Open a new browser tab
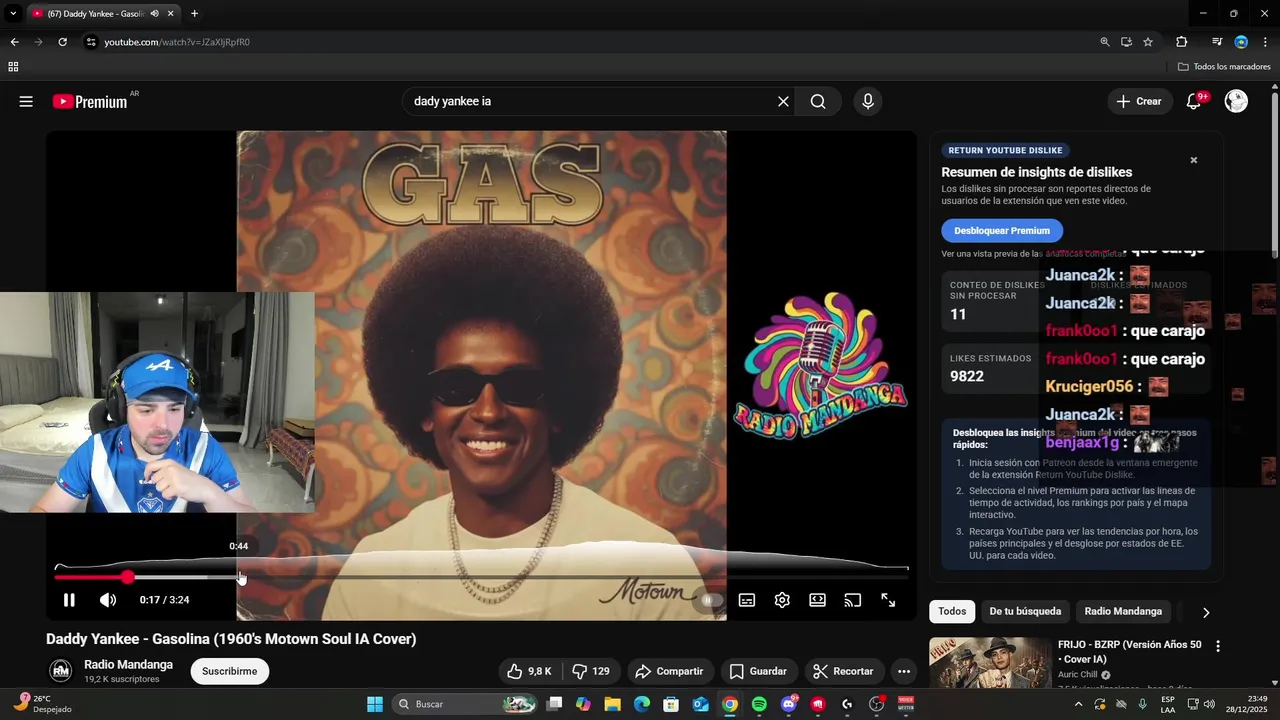Screen dimensions: 1280x720 coord(194,13)
